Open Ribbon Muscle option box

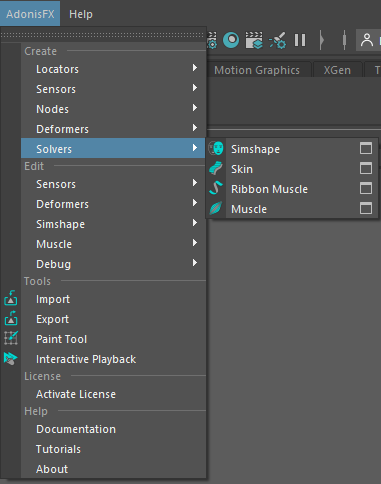point(366,188)
